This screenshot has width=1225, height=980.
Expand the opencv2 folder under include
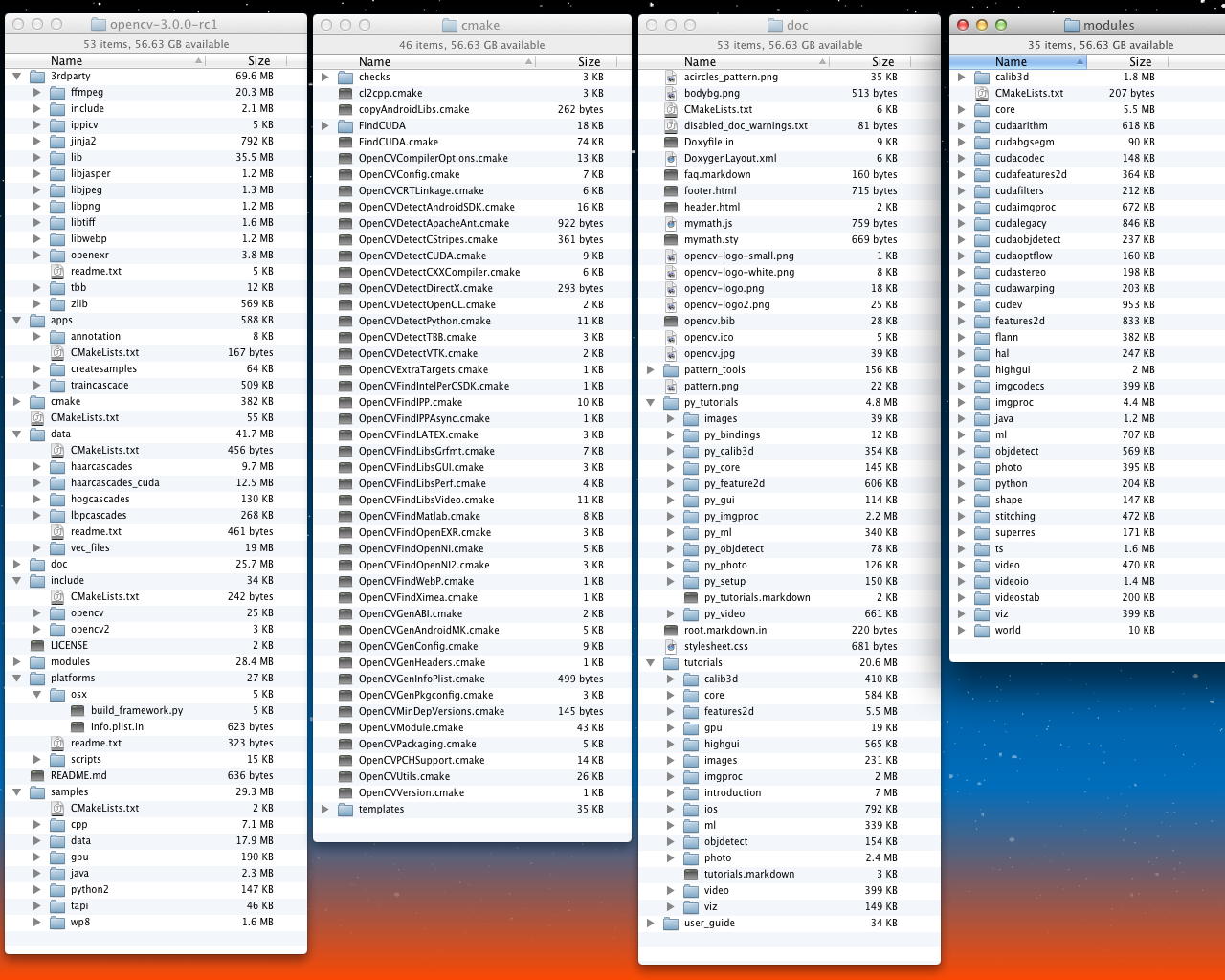(37, 630)
